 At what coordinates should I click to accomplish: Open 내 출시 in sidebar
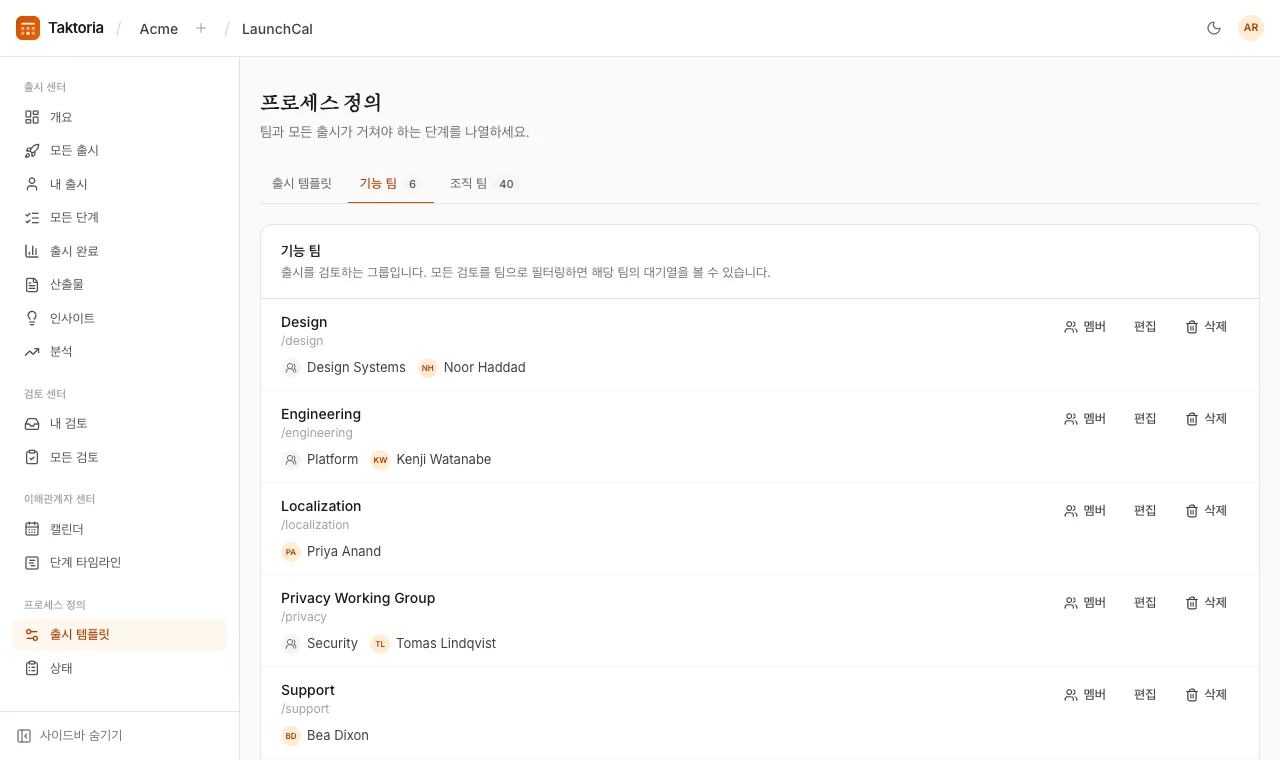pos(119,184)
